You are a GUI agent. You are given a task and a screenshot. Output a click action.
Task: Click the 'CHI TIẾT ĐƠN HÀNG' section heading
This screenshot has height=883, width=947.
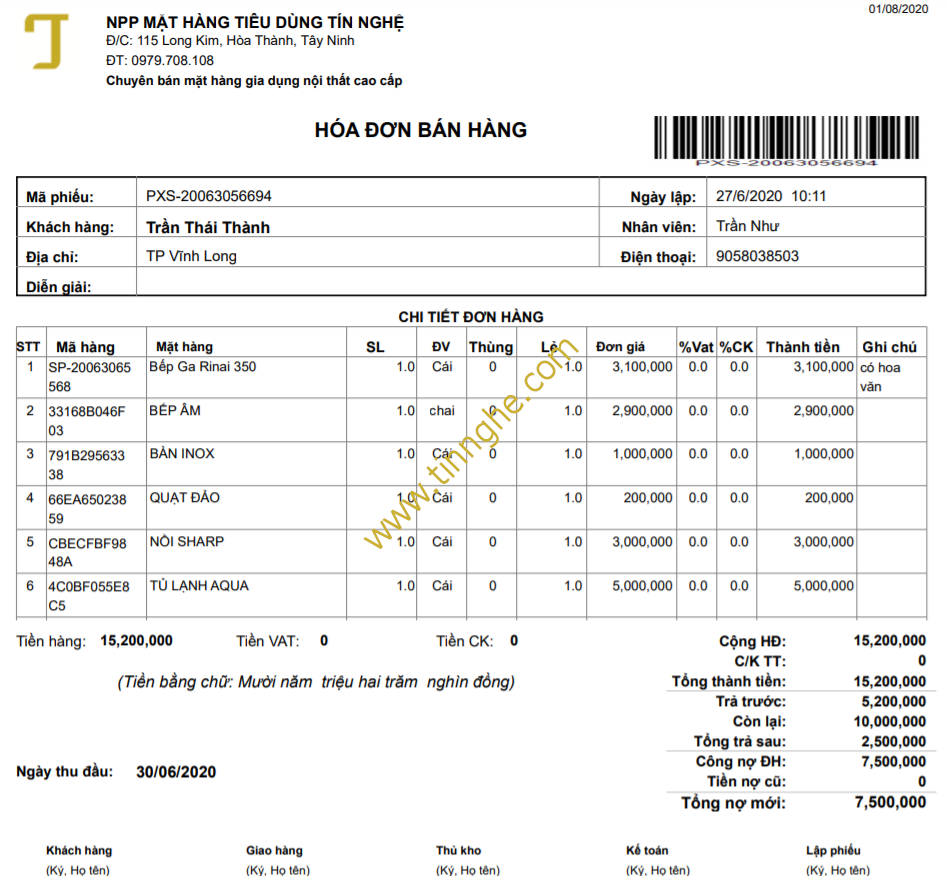point(471,316)
